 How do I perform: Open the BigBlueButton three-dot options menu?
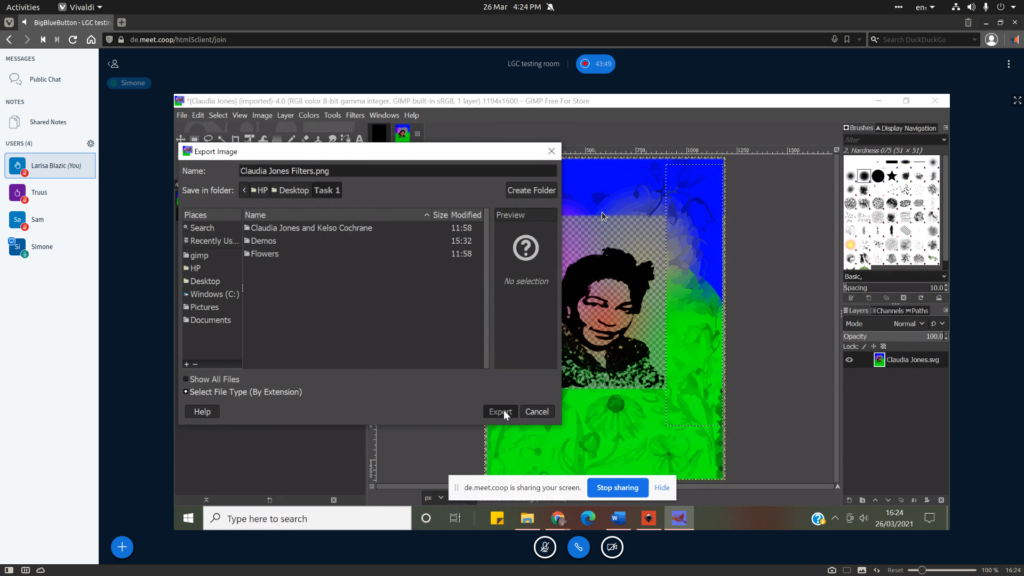pyautogui.click(x=1008, y=64)
